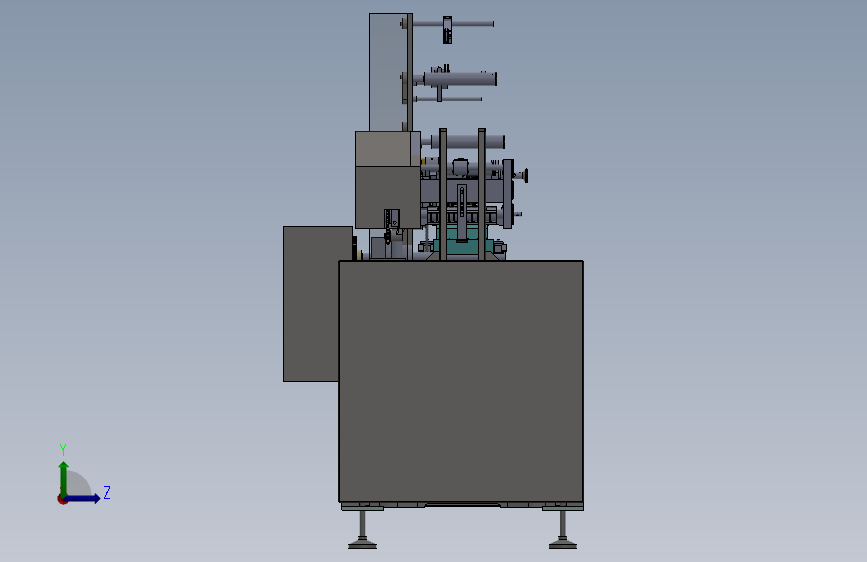Select the large front panel of machine base
The width and height of the screenshot is (867, 562).
point(461,381)
